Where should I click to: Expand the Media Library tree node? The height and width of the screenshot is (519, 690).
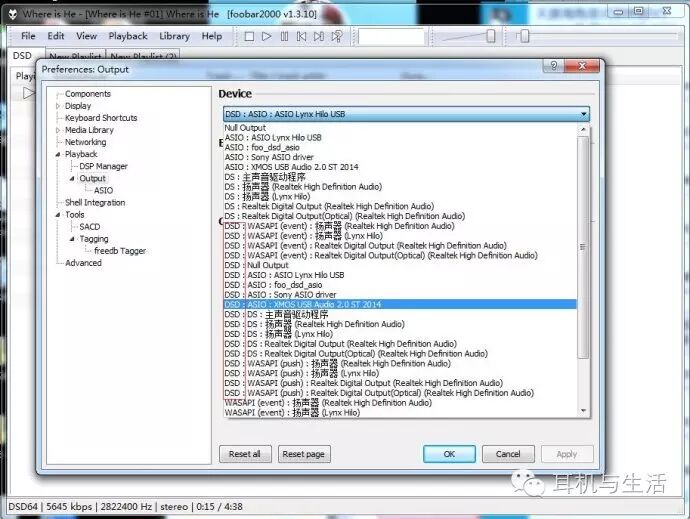[x=58, y=130]
